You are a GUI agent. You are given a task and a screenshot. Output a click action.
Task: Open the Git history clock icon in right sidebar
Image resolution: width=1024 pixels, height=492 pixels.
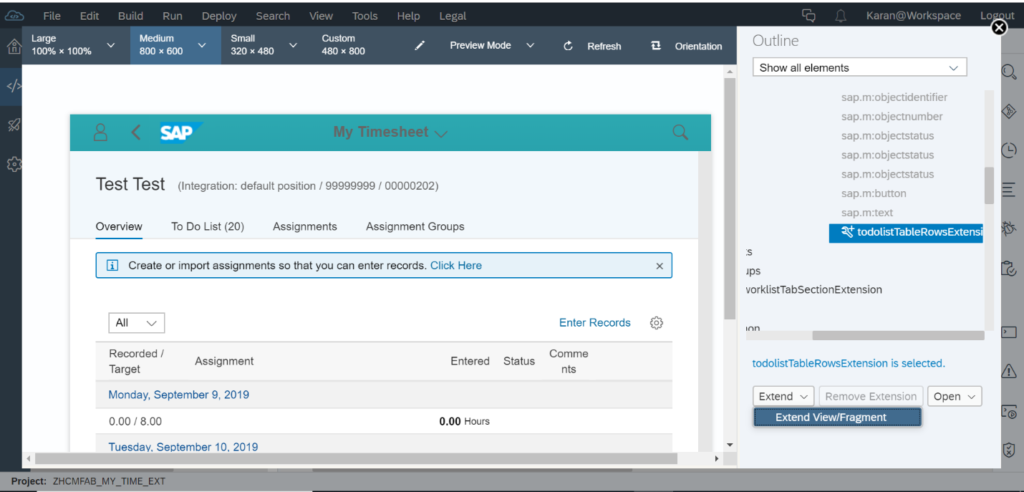pyautogui.click(x=1010, y=150)
